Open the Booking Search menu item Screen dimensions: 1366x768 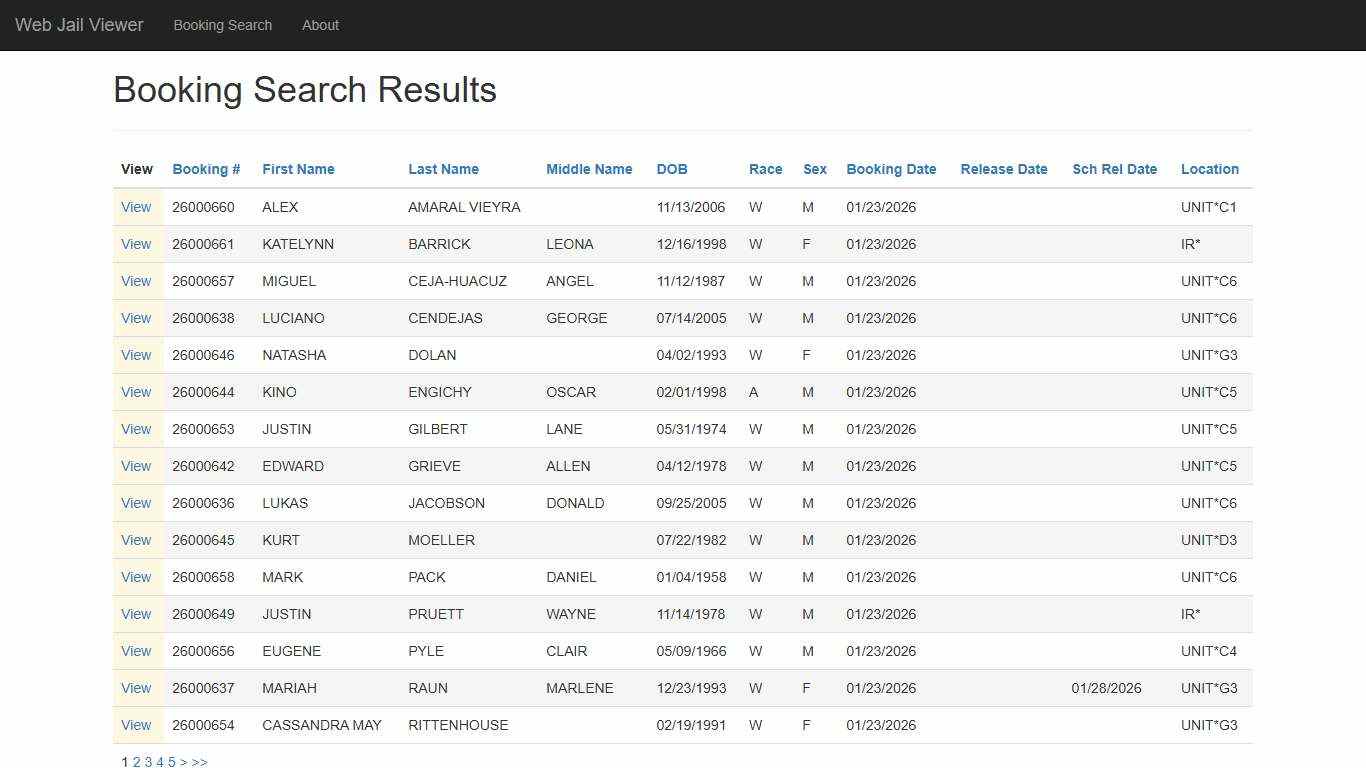[222, 25]
